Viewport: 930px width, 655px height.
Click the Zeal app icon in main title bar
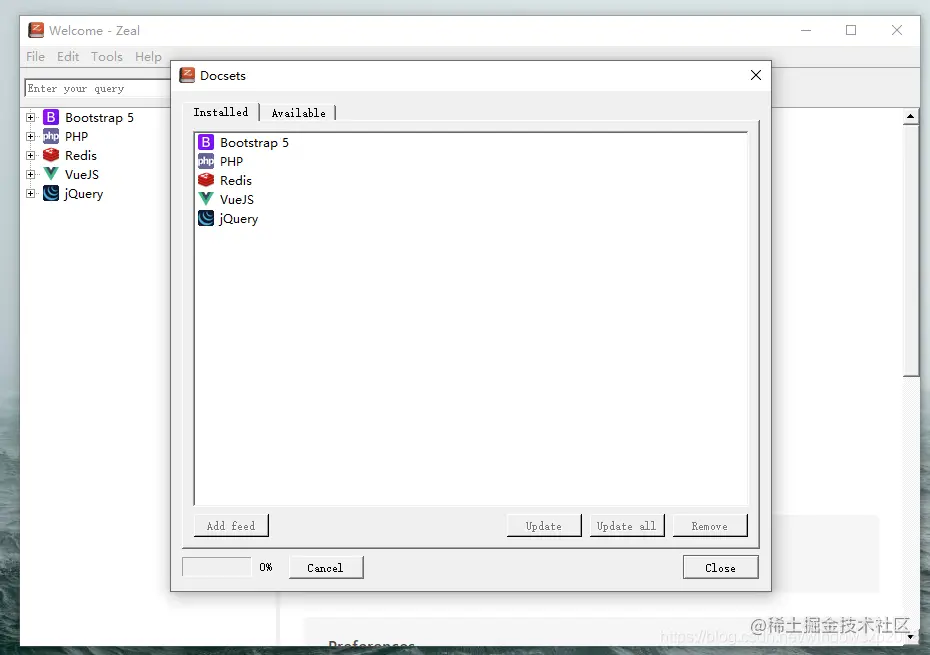point(36,30)
